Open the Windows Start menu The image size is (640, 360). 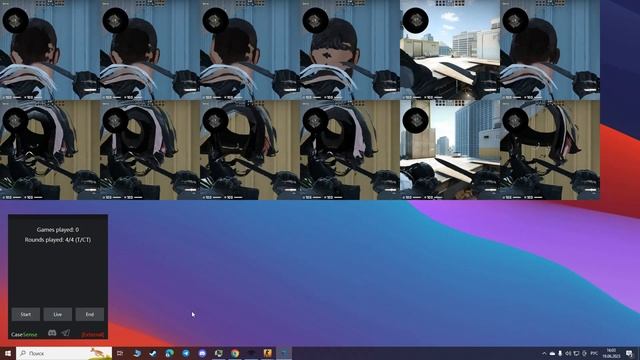click(x=8, y=353)
